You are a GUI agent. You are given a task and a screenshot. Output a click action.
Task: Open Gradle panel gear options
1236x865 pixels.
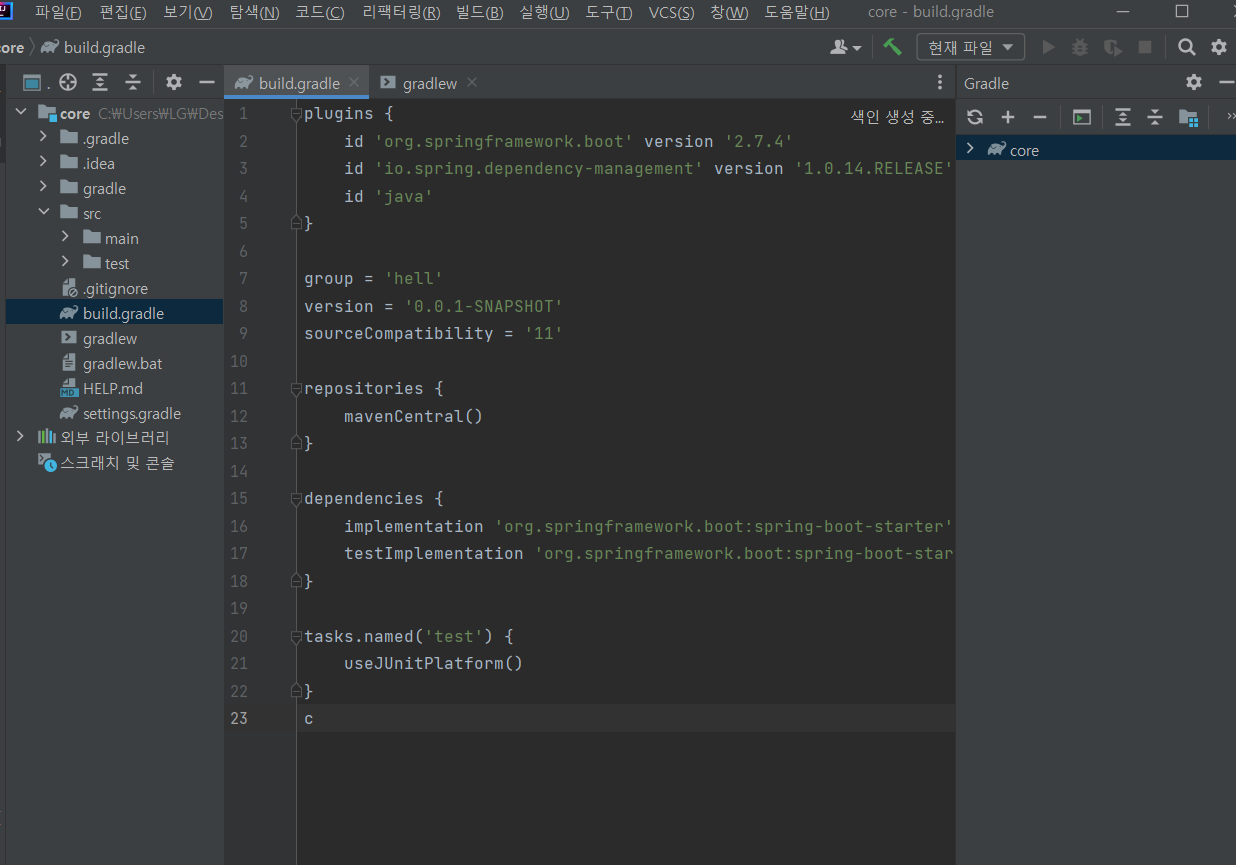1194,83
